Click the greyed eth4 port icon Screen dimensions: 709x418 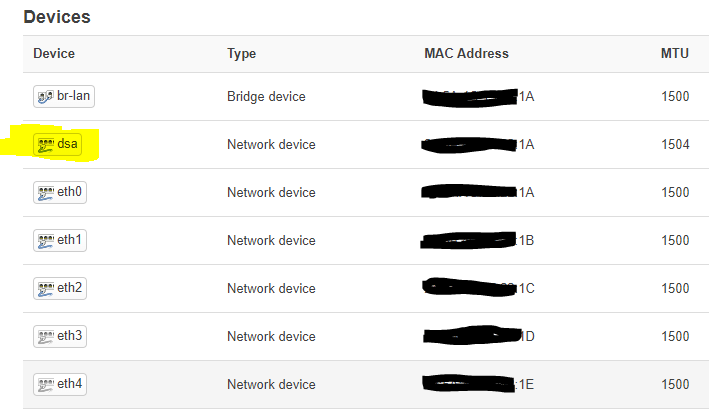[45, 385]
